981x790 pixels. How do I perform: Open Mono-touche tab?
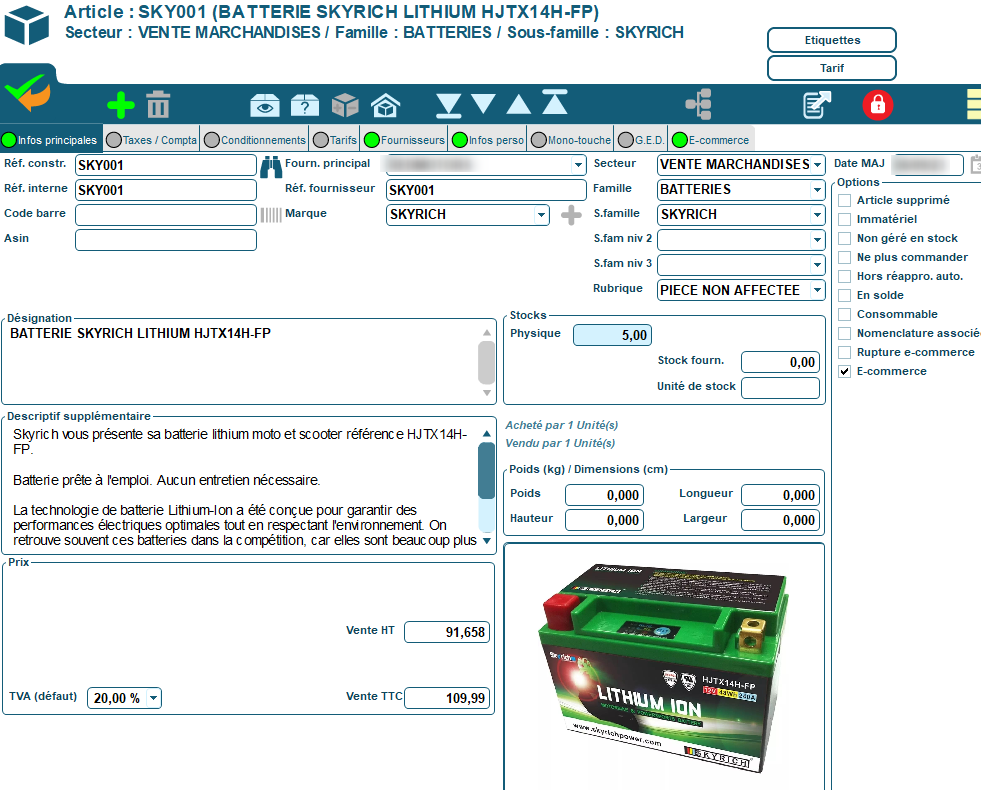(571, 140)
